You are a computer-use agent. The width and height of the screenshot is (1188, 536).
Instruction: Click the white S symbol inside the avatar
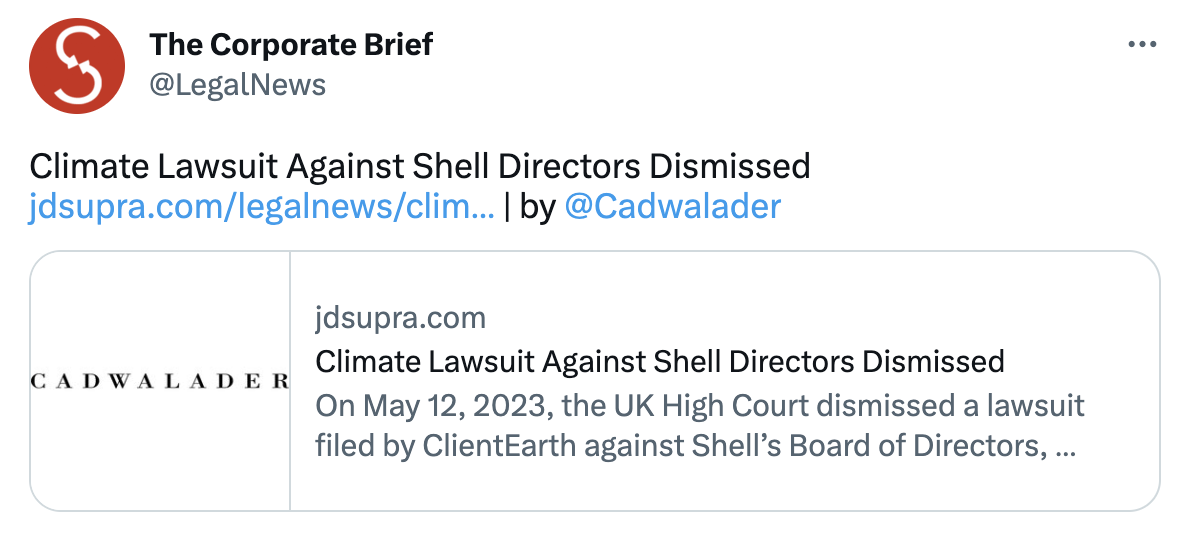[x=77, y=66]
